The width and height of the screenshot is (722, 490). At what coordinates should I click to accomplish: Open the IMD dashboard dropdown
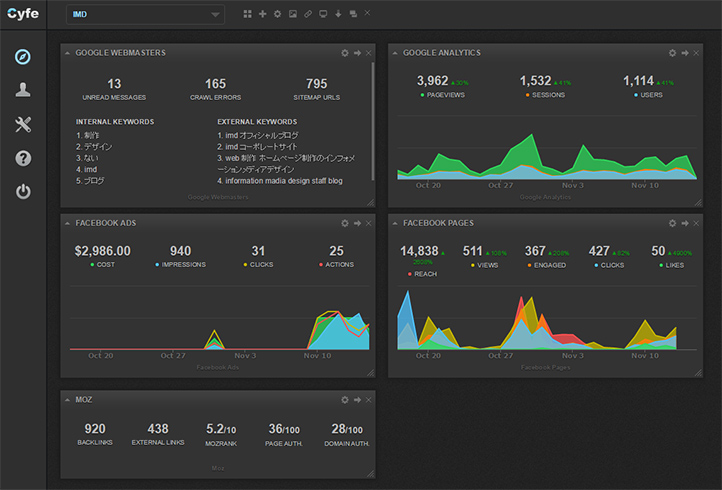pos(145,14)
